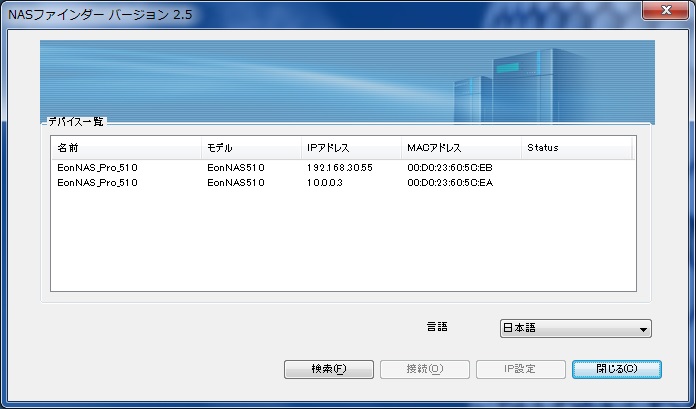The image size is (696, 409).
Task: Click the モデル column header
Action: pos(250,148)
